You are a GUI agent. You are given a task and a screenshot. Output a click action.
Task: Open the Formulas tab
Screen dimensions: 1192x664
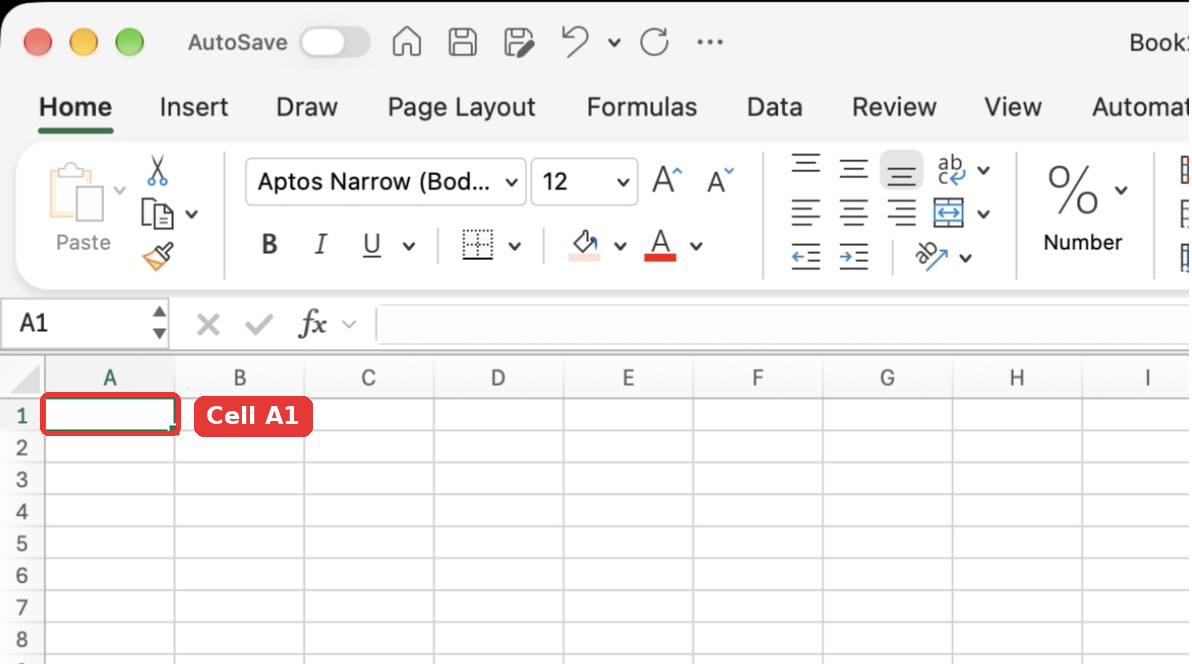642,107
